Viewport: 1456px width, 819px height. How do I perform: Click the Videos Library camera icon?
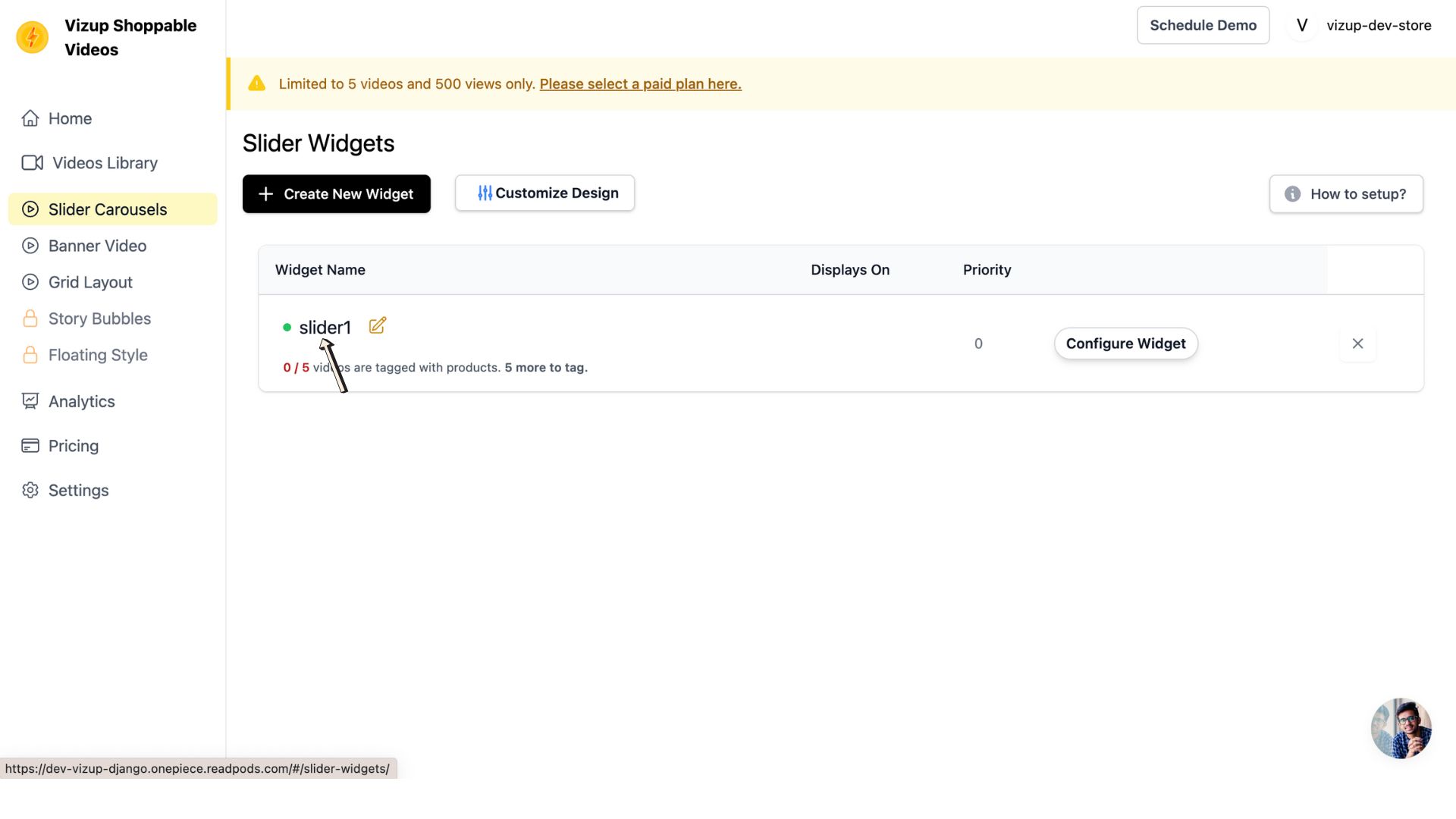click(32, 163)
